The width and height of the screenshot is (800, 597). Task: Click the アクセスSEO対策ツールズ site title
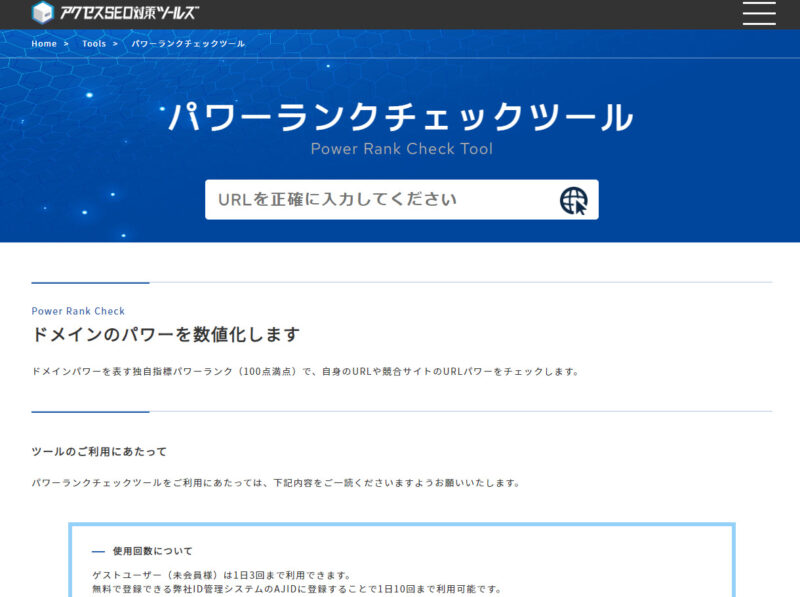click(x=130, y=12)
